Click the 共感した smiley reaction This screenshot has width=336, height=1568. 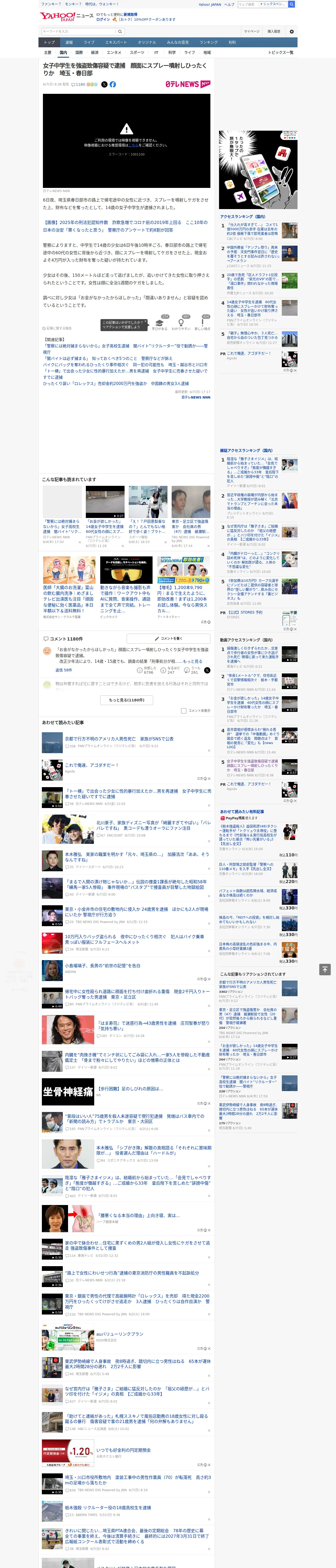(x=140, y=670)
